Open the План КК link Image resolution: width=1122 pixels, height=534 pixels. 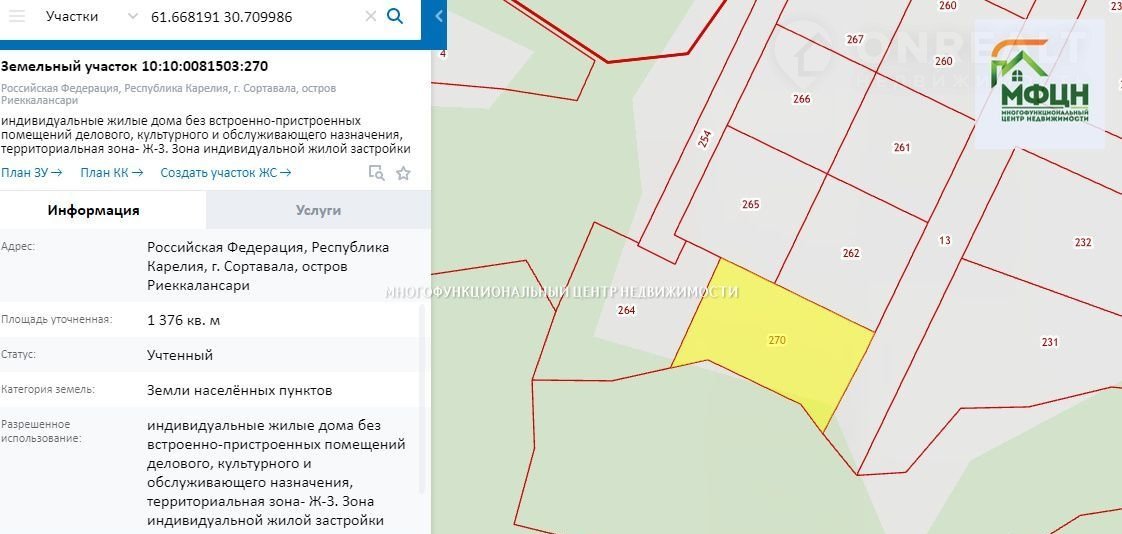[111, 172]
